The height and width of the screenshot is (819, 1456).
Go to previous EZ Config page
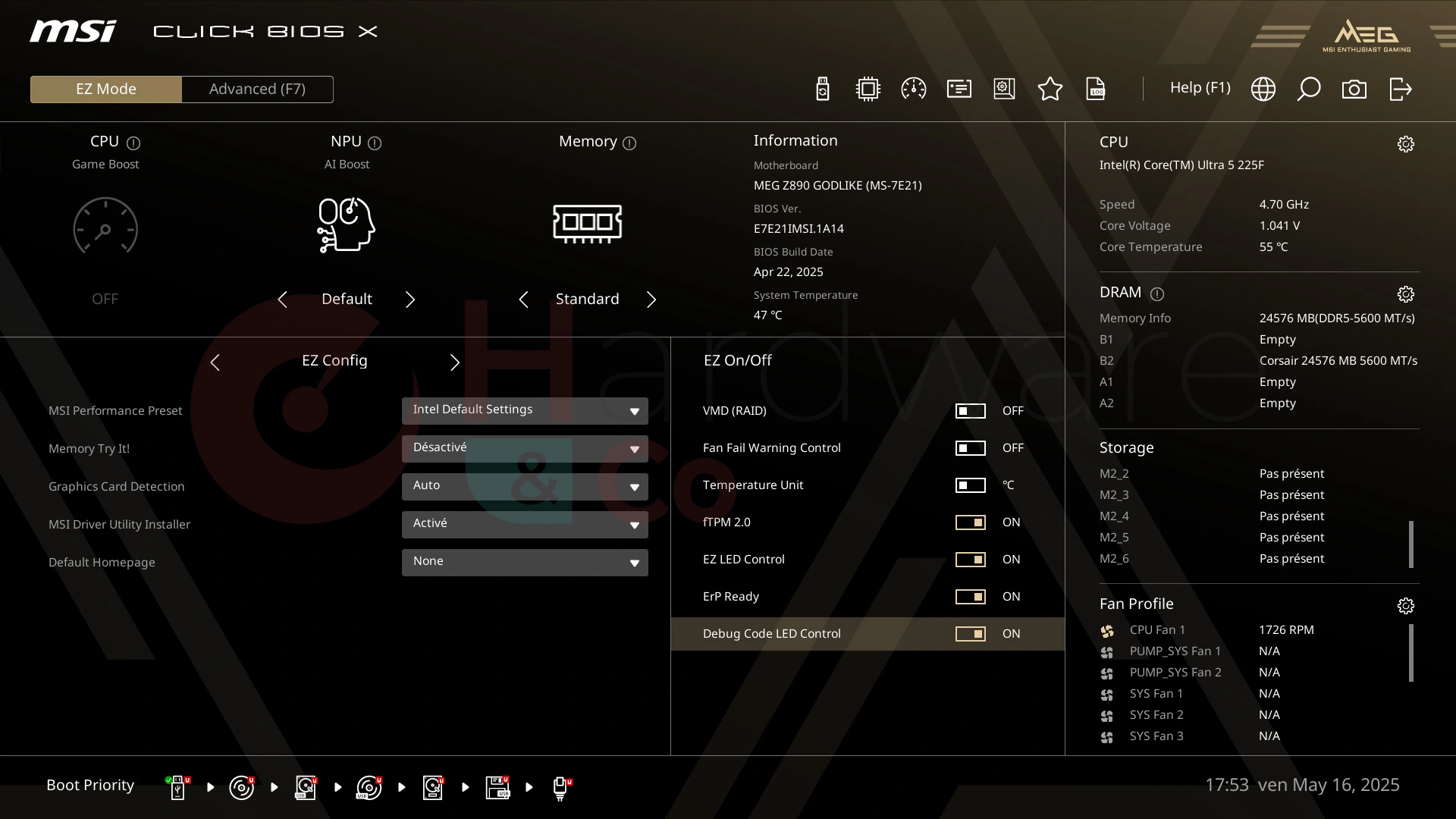tap(215, 362)
